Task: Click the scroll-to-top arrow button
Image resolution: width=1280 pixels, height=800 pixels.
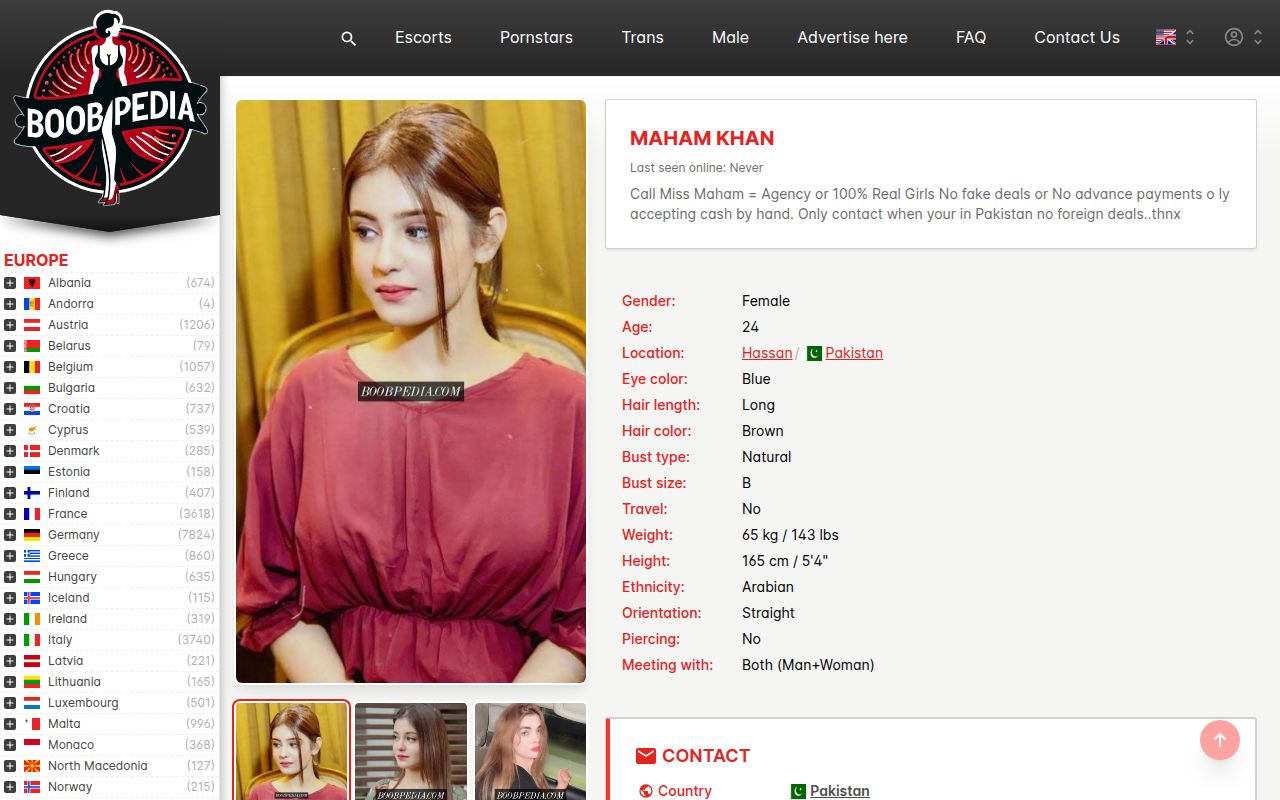Action: point(1219,740)
